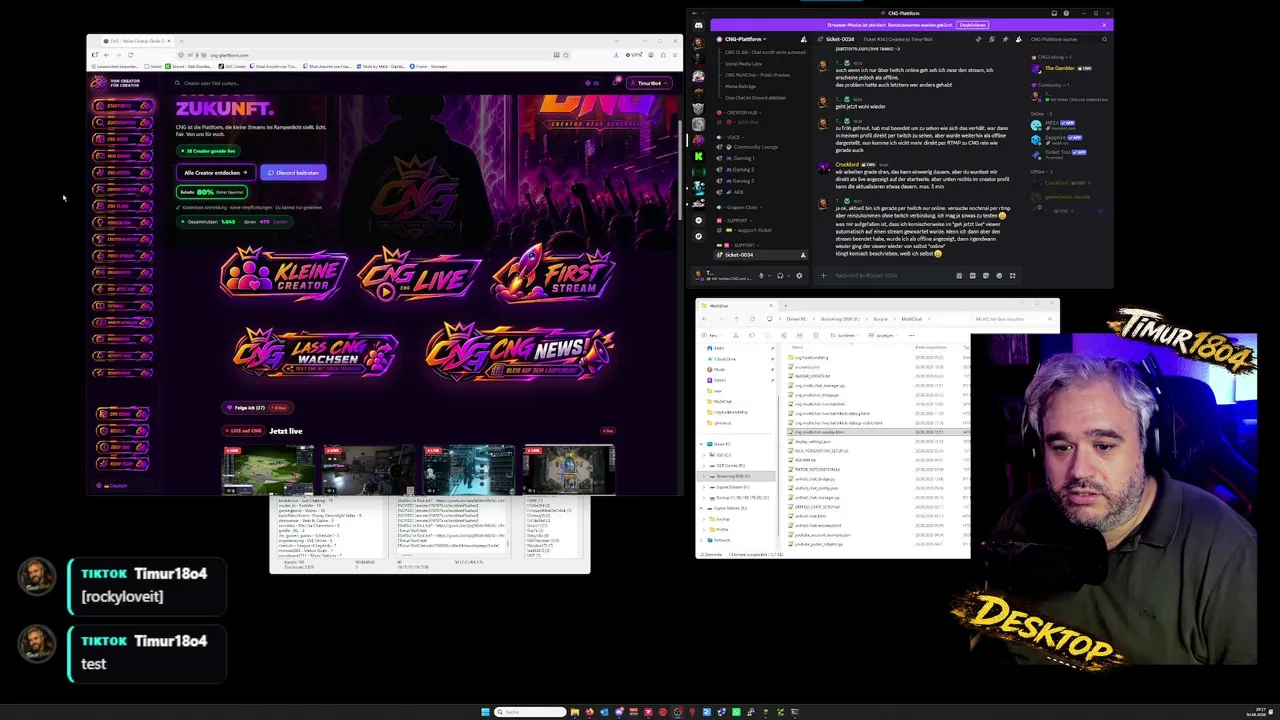Open Discord inbox icon in title bar
The width and height of the screenshot is (1280, 720).
[1053, 13]
